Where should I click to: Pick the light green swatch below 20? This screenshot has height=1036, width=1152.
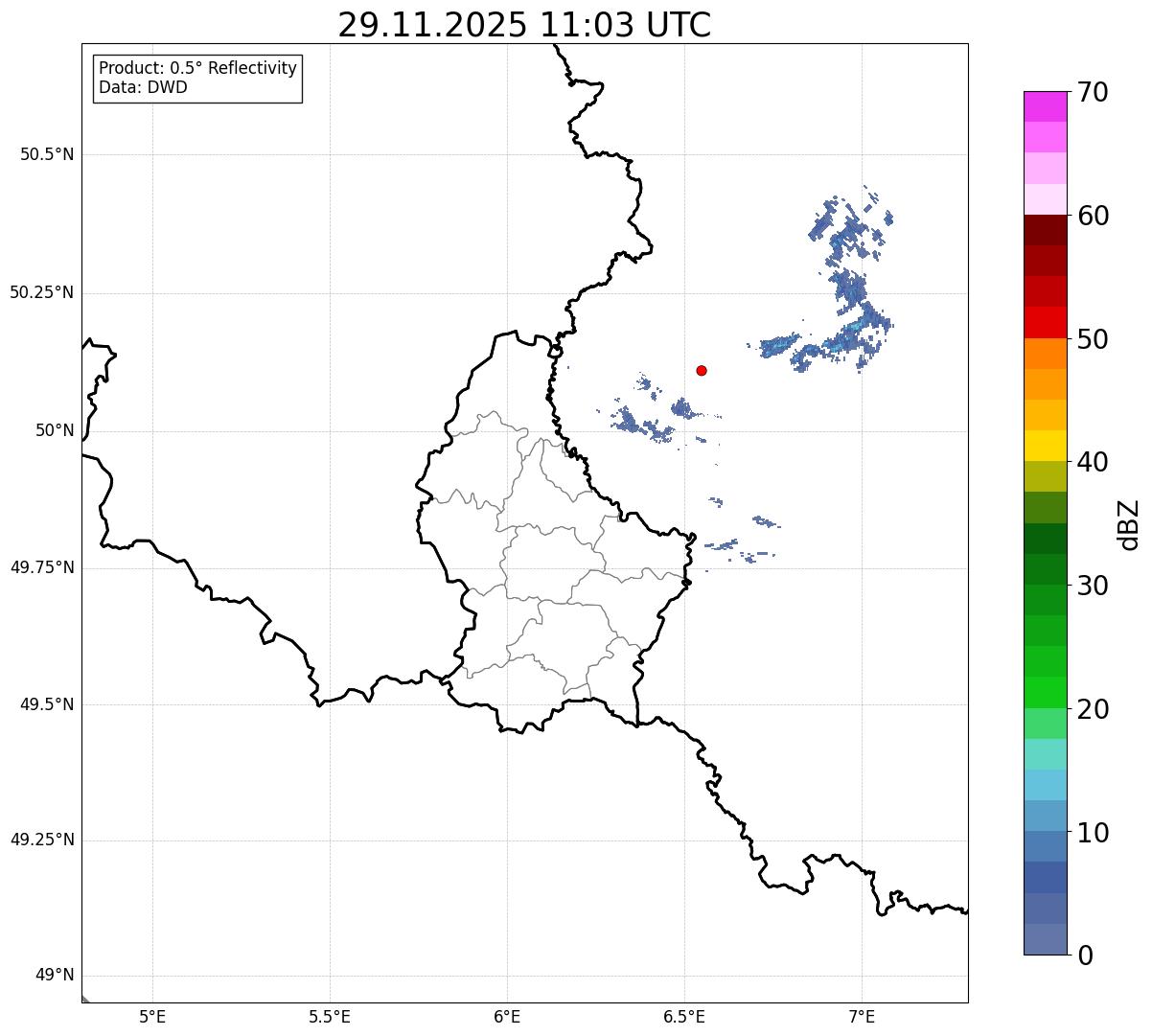(x=1045, y=724)
